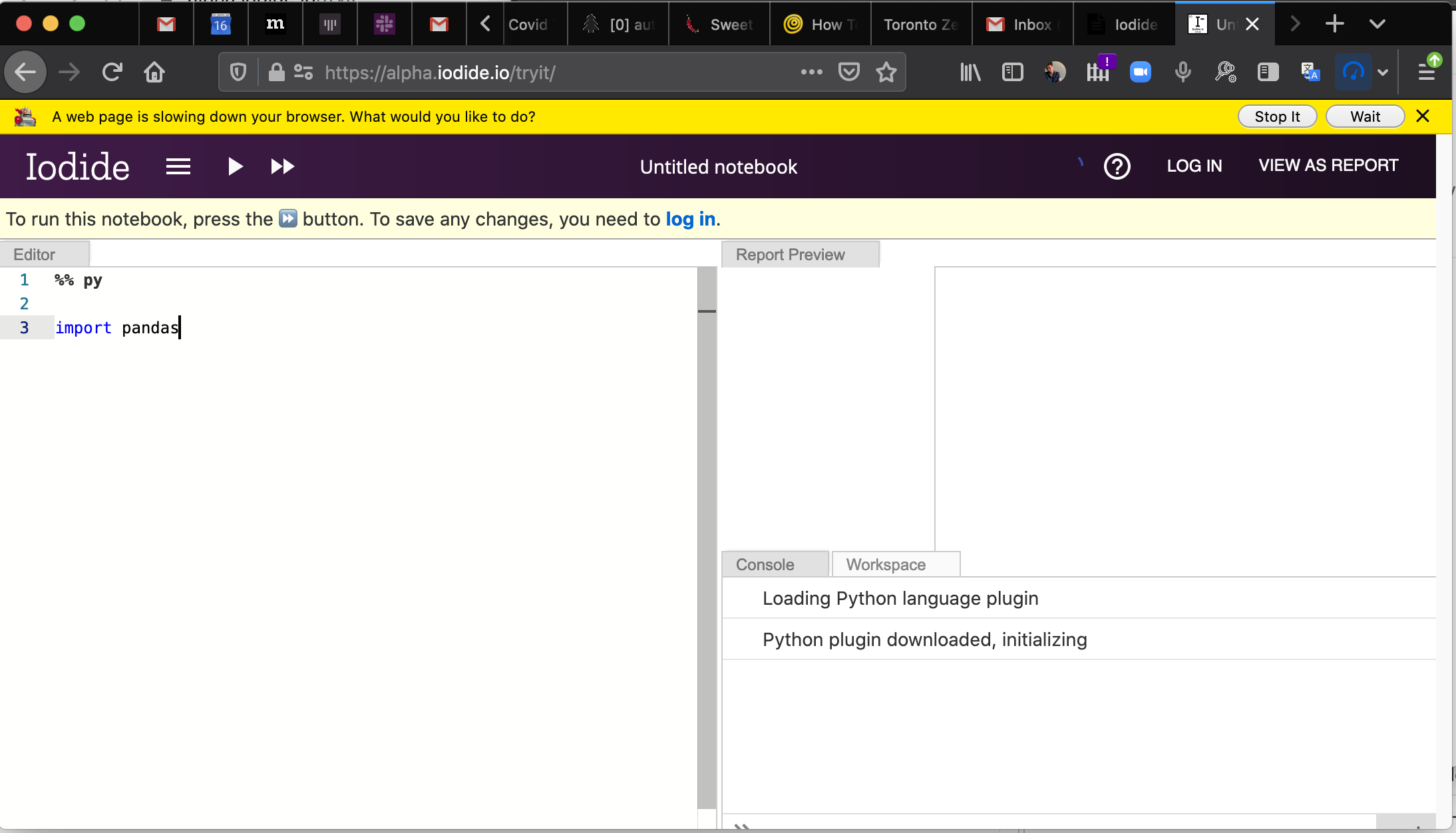Toggle Firefox sidebar view icon

click(1012, 72)
